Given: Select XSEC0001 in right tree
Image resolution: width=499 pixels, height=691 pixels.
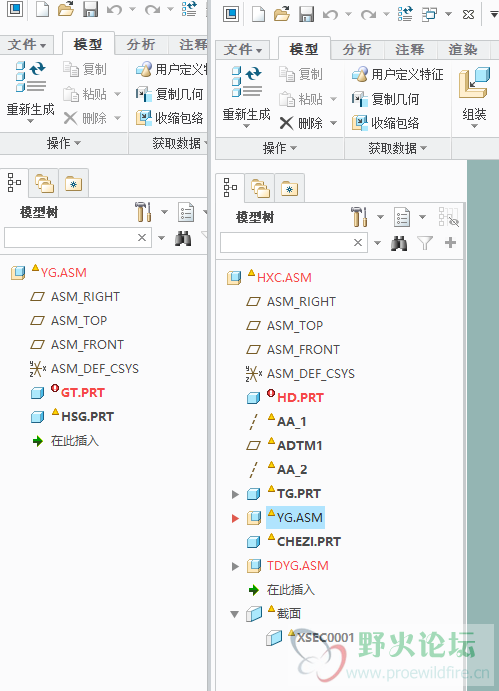Looking at the screenshot, I should [325, 638].
